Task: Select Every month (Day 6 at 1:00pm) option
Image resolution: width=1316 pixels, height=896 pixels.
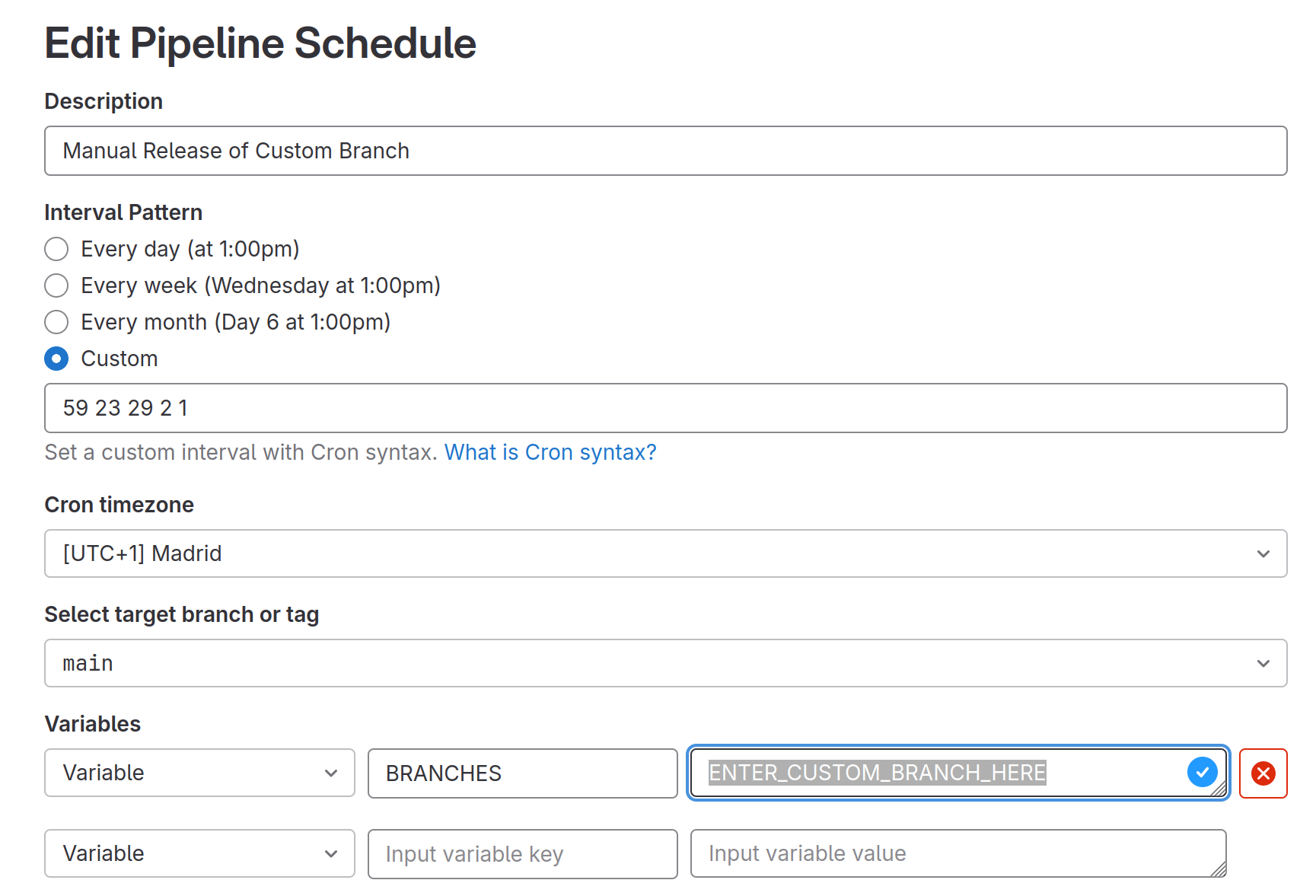Action: [x=56, y=322]
